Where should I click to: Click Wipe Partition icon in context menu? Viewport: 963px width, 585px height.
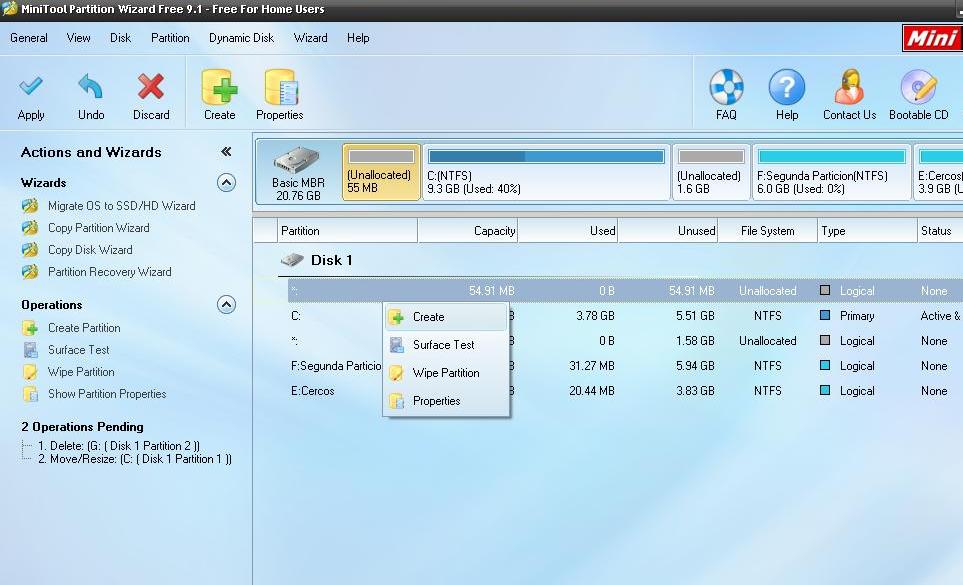click(397, 373)
